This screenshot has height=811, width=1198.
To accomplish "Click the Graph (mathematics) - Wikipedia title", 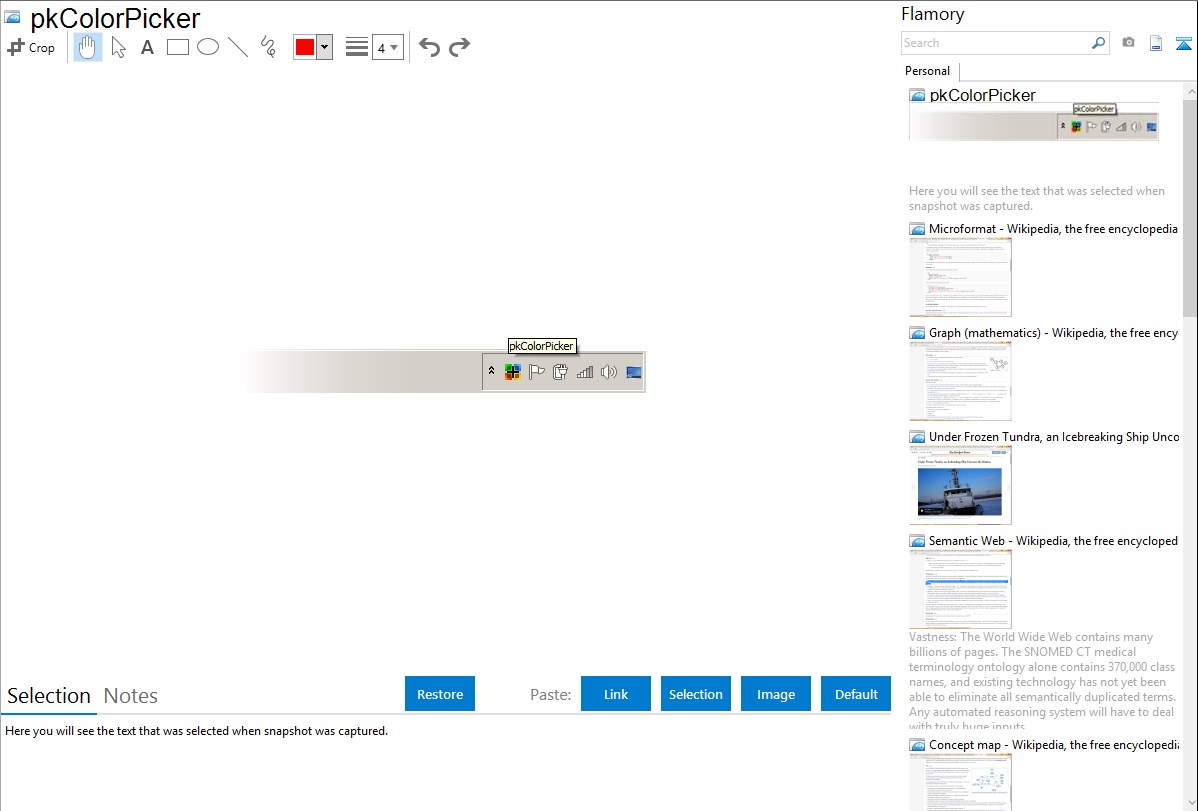I will point(1053,333).
